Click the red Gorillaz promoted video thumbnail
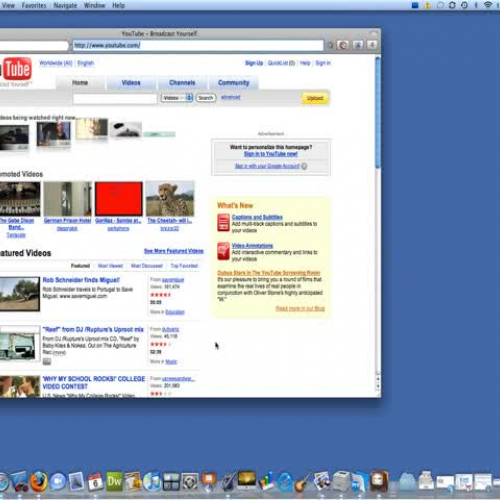This screenshot has width=500, height=500. tap(119, 199)
